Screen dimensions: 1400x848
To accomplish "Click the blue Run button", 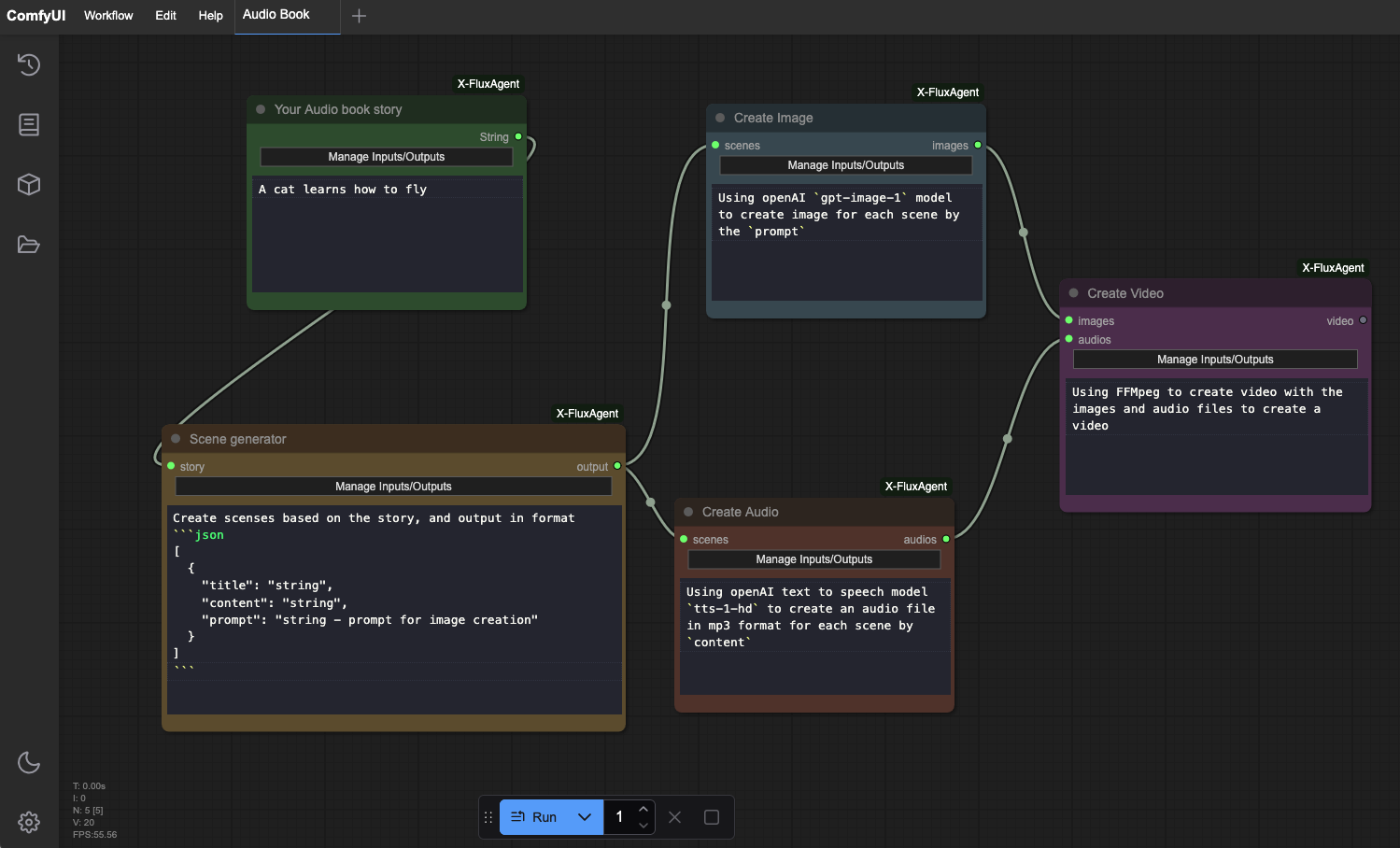I will [534, 817].
